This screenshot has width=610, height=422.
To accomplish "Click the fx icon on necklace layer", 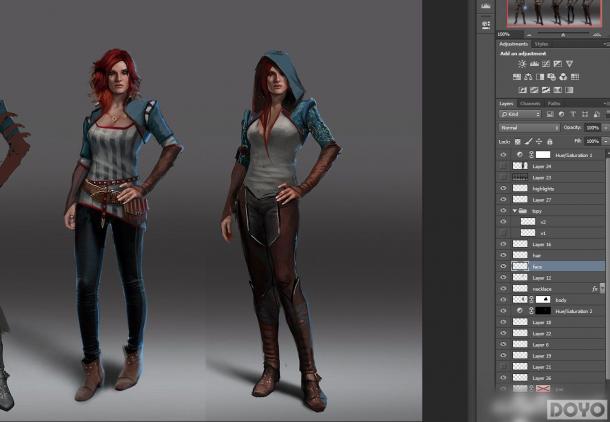I will (x=594, y=289).
